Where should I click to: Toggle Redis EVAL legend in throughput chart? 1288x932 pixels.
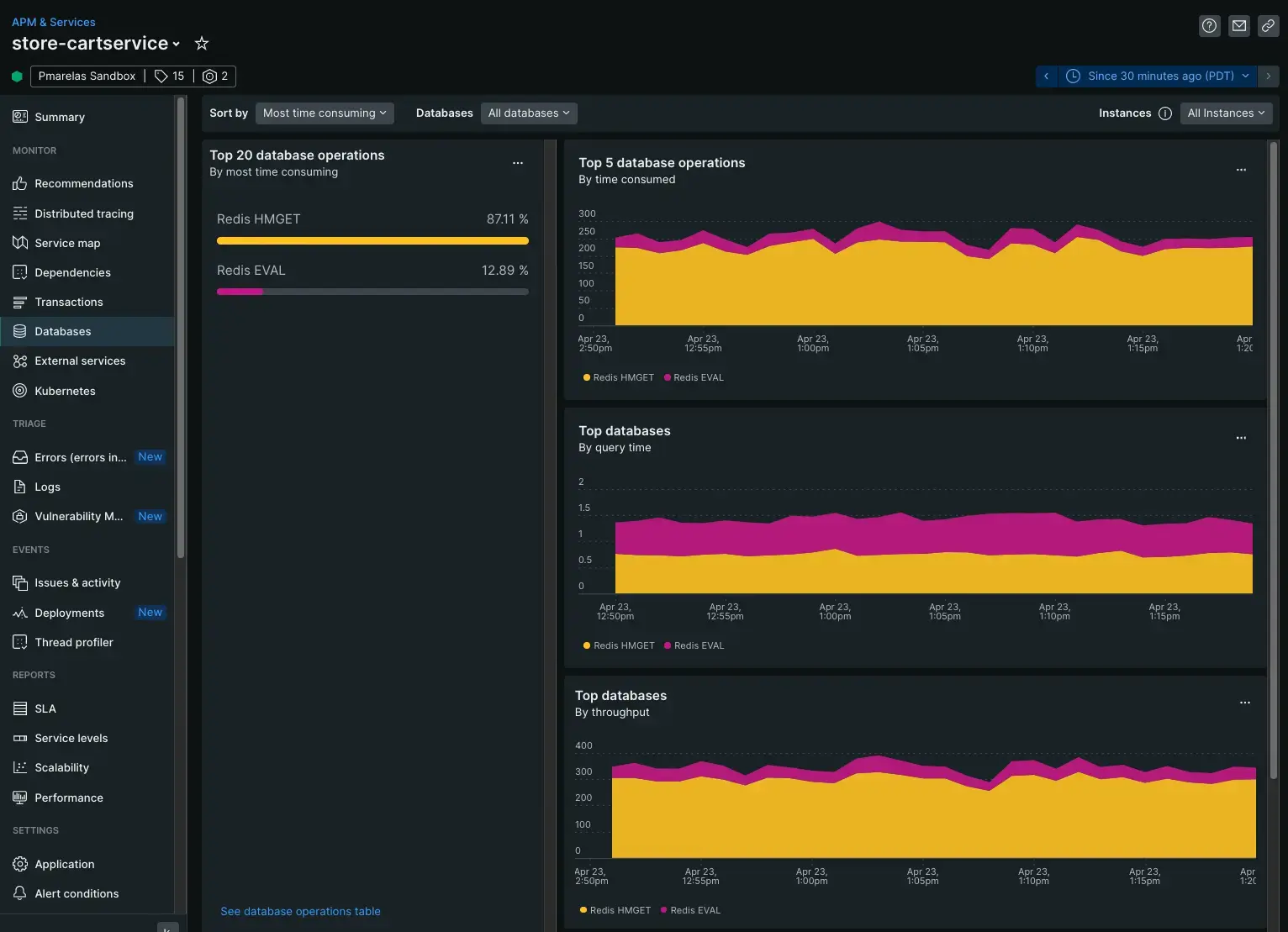click(690, 911)
